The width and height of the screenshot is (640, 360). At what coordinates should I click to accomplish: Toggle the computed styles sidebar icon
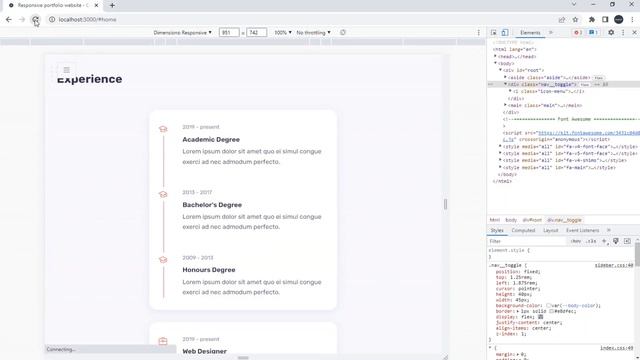pos(627,241)
